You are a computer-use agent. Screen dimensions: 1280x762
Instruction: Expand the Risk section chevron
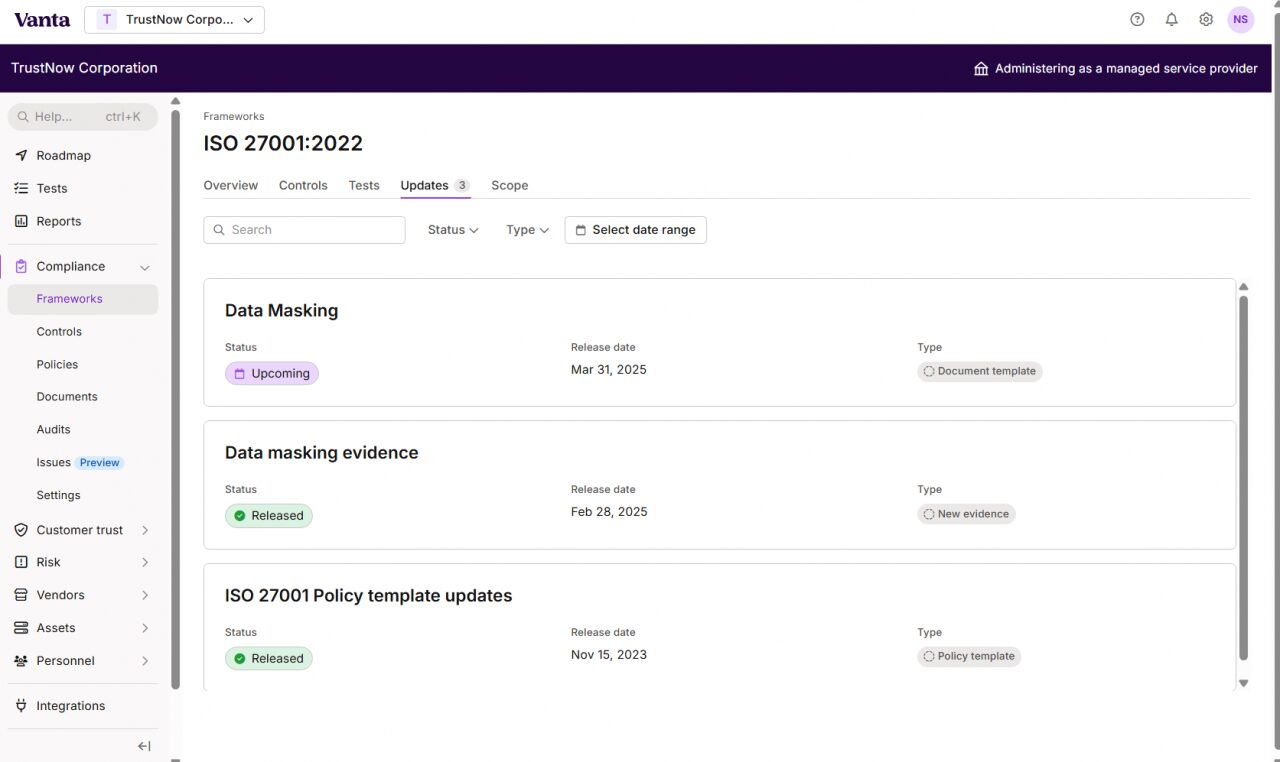pyautogui.click(x=145, y=562)
